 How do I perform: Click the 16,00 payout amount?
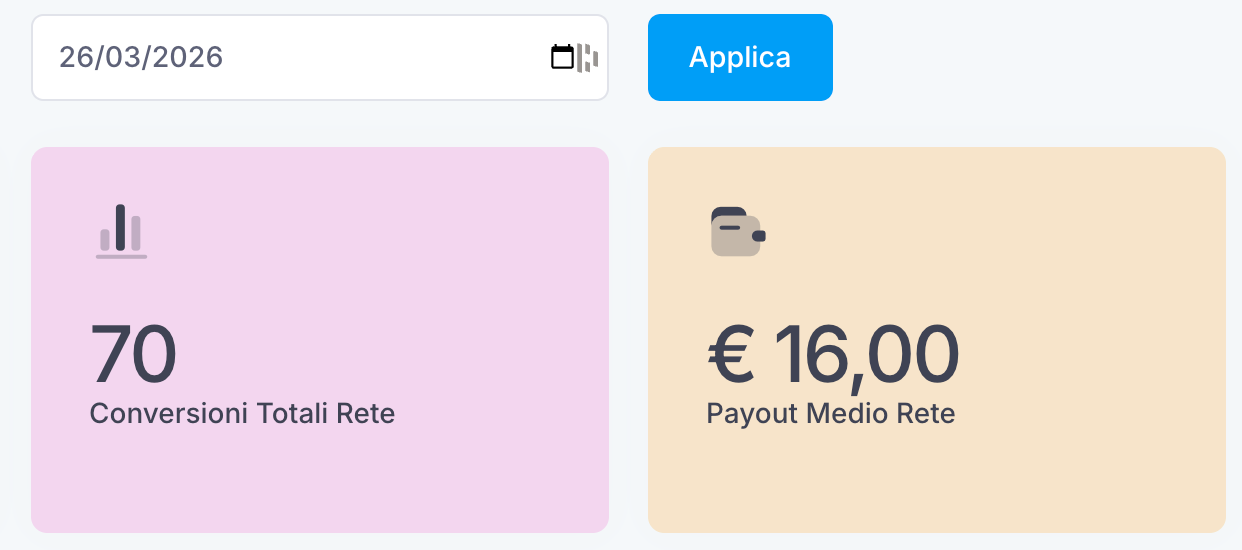pyautogui.click(x=866, y=355)
